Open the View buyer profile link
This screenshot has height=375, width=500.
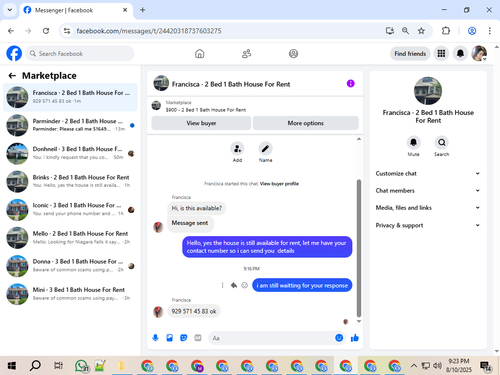click(x=279, y=184)
